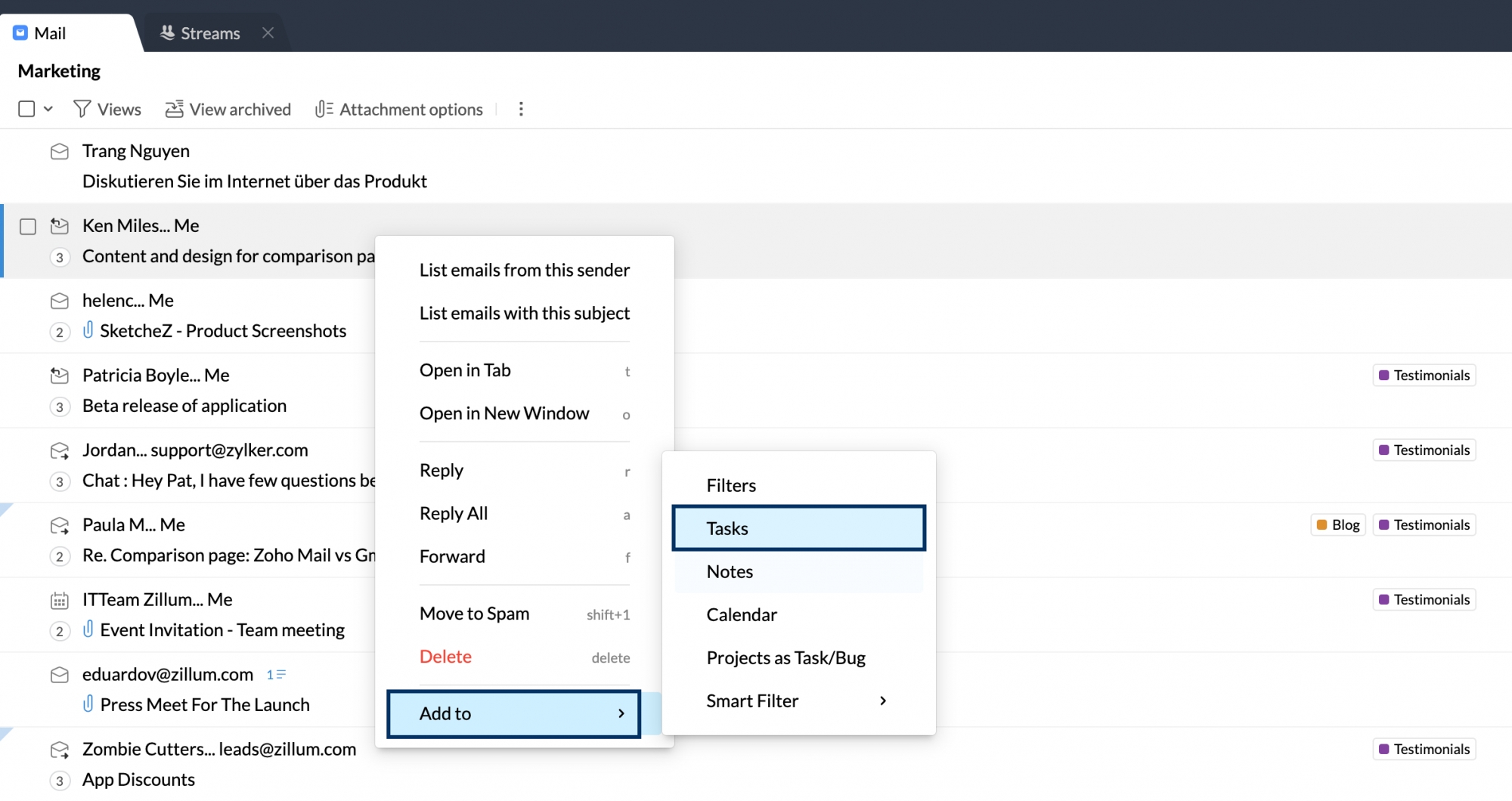Click the Views filter funnel icon
The height and width of the screenshot is (801, 1512).
(x=82, y=110)
